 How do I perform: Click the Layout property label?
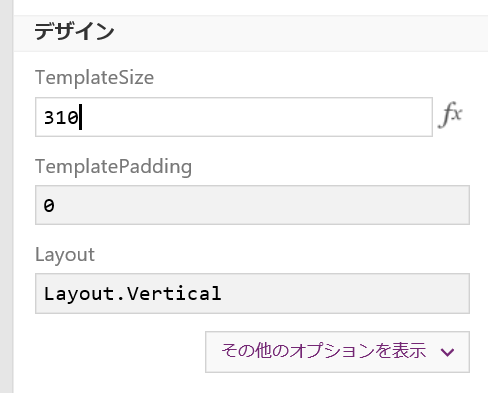[65, 255]
